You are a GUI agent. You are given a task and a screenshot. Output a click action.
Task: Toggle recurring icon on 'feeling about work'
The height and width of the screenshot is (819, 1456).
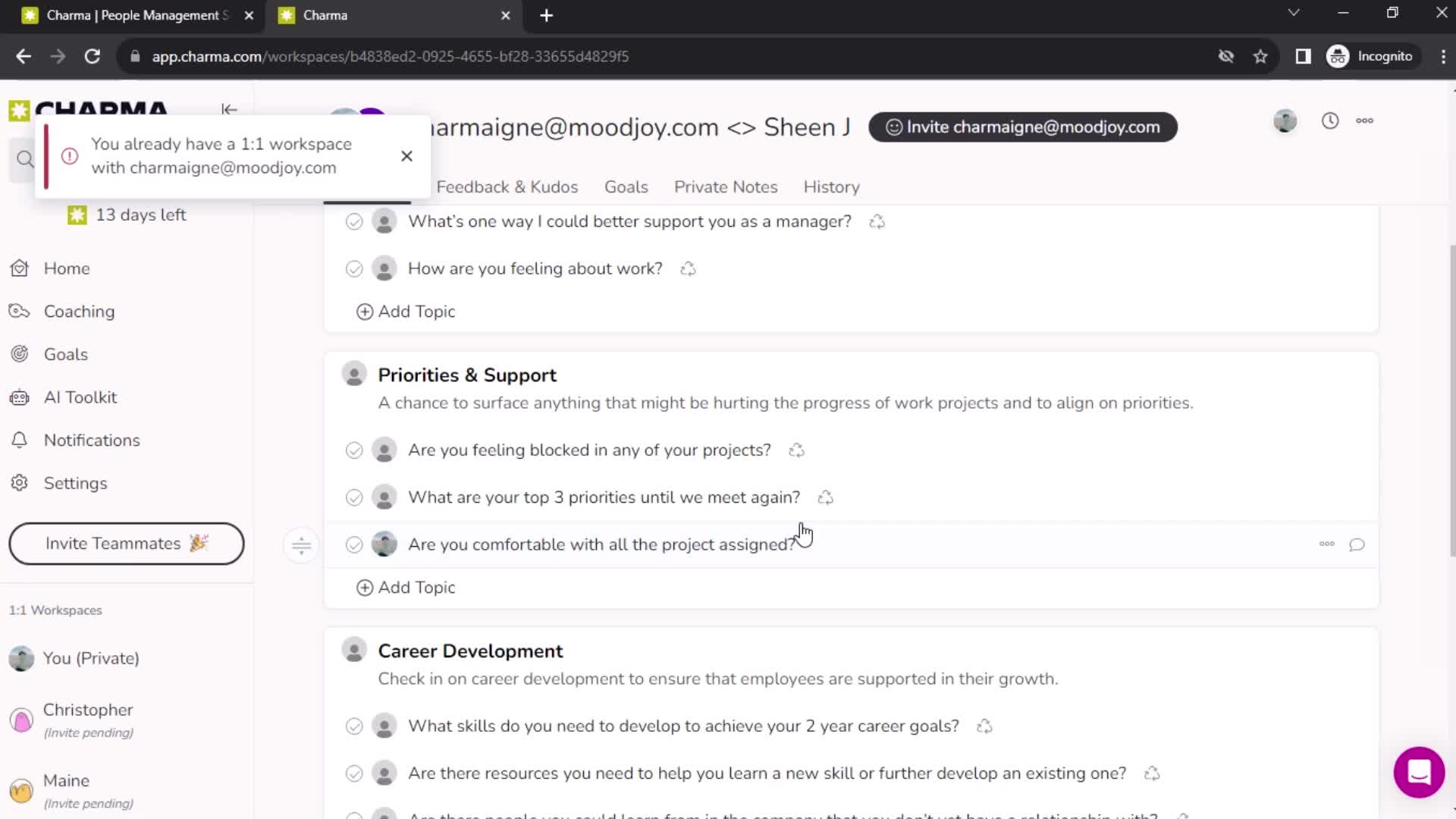click(x=688, y=269)
